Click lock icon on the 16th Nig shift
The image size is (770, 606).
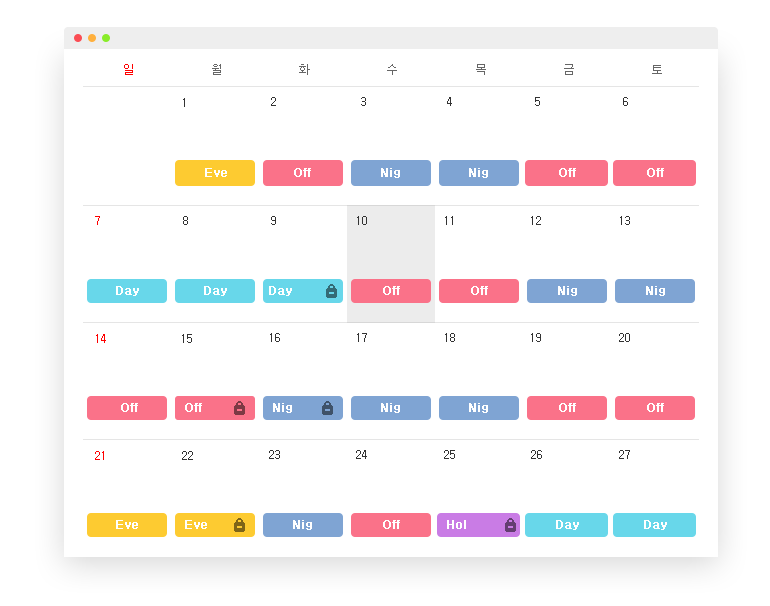[327, 408]
